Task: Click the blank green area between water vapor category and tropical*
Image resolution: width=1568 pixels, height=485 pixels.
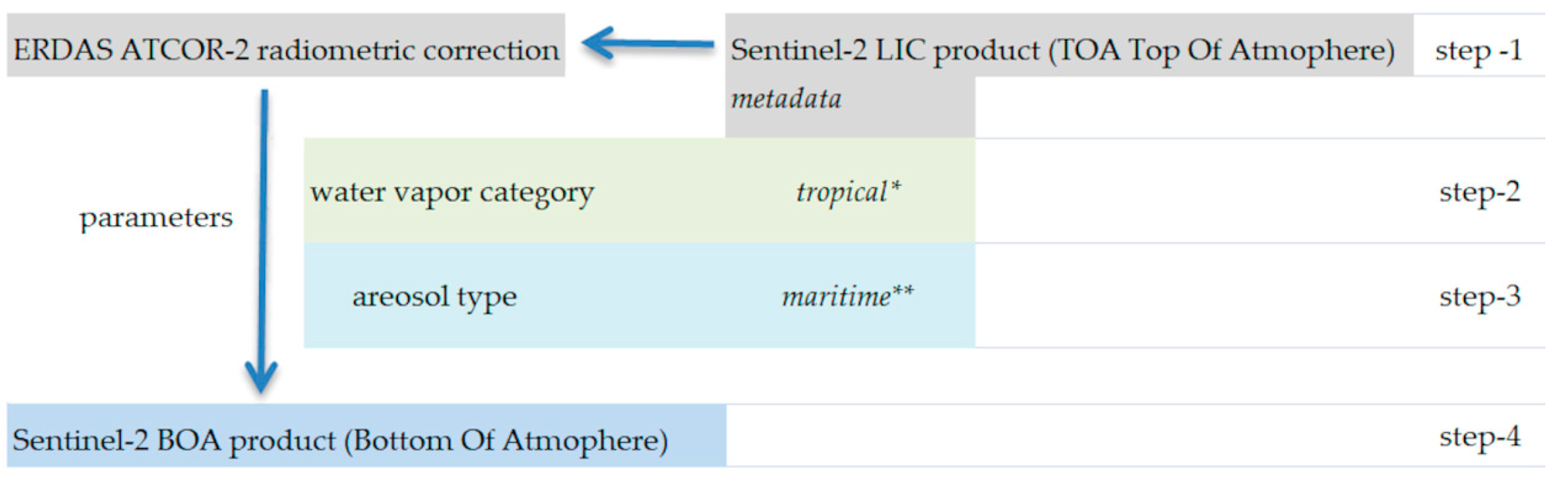Action: tap(694, 193)
